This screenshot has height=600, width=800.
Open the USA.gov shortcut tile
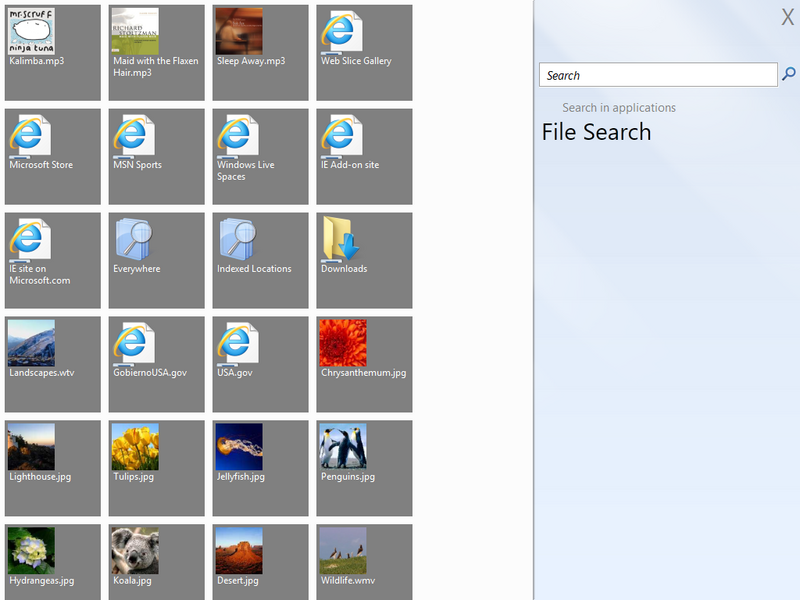tap(260, 364)
